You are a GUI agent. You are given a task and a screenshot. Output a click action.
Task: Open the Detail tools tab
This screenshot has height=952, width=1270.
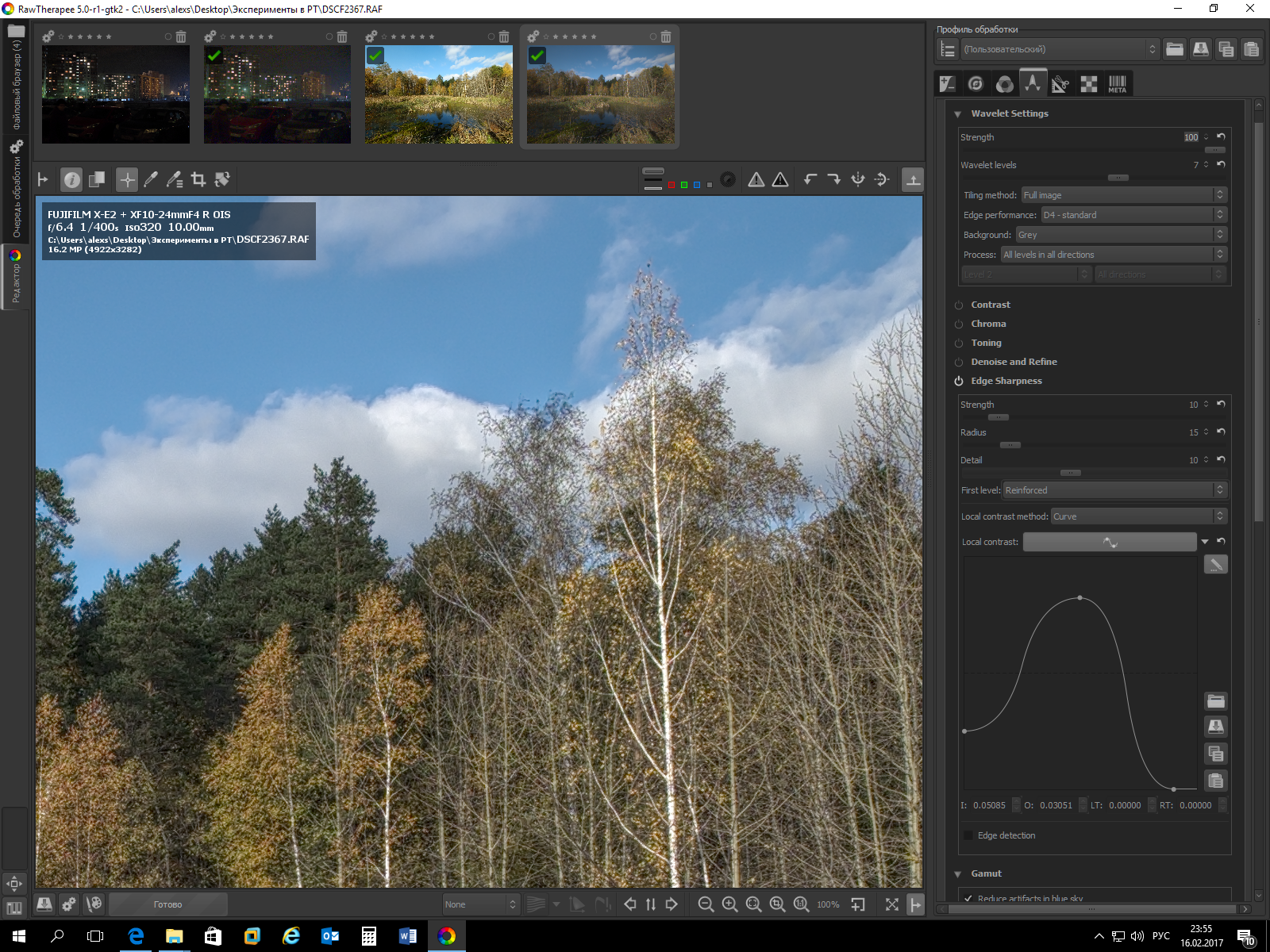tap(976, 83)
